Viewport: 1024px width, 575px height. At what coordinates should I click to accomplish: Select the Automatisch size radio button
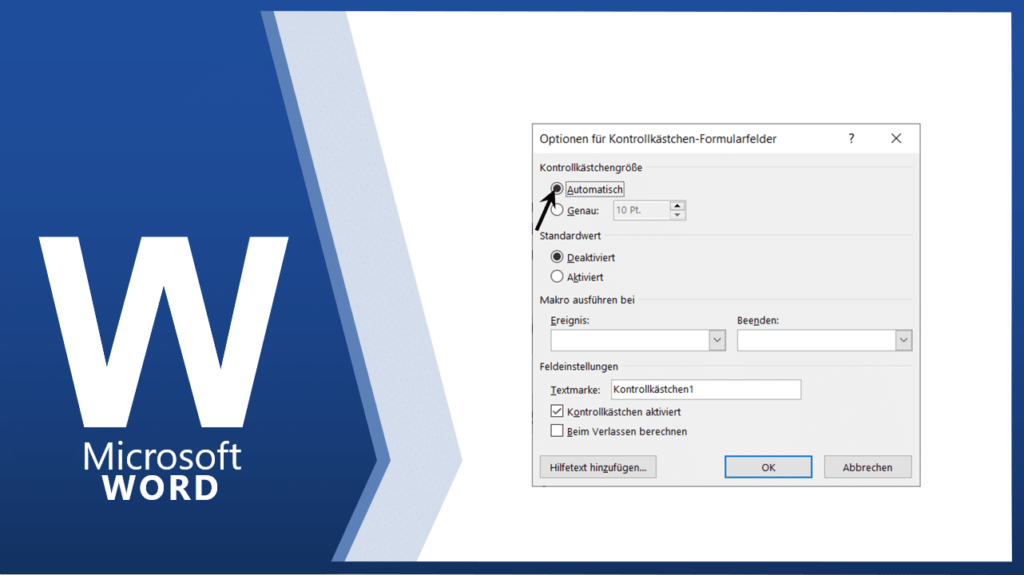pyautogui.click(x=557, y=188)
